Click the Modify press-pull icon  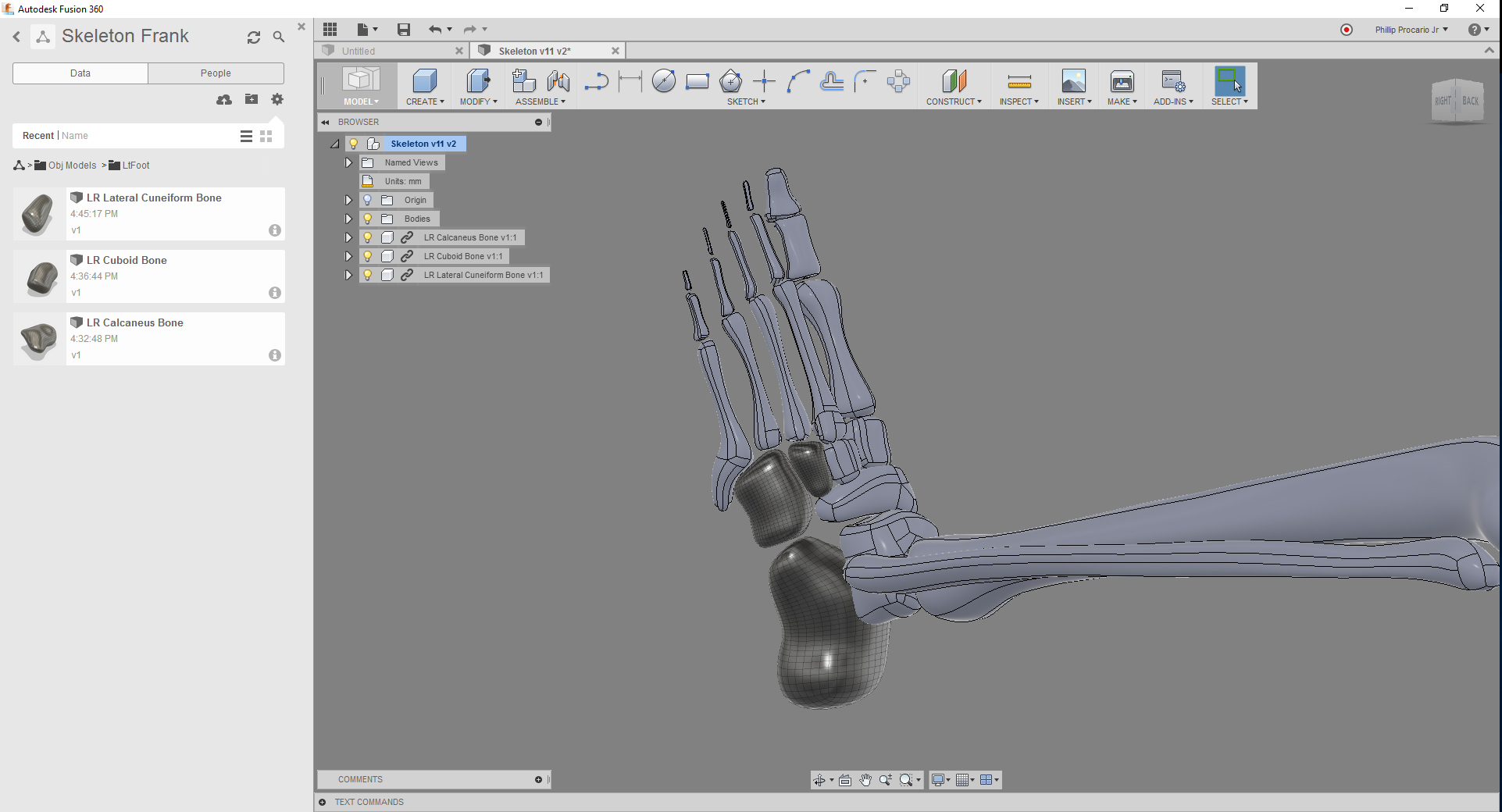[x=478, y=81]
